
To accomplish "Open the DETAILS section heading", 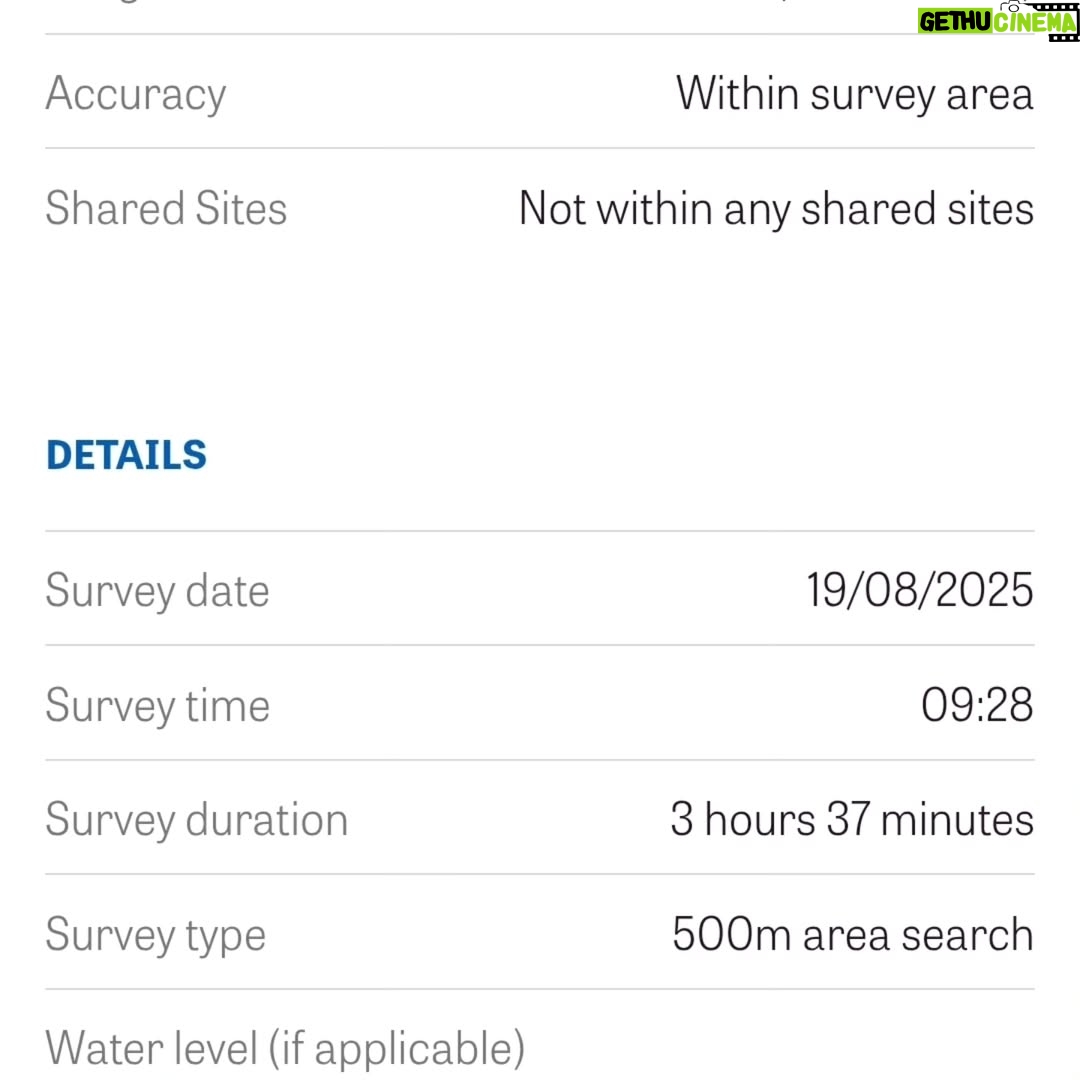I will click(126, 455).
